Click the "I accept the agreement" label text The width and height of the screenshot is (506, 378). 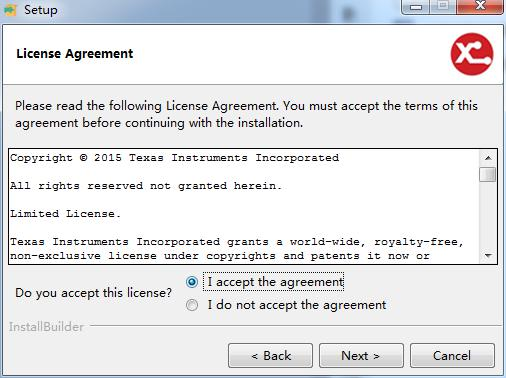click(x=275, y=282)
